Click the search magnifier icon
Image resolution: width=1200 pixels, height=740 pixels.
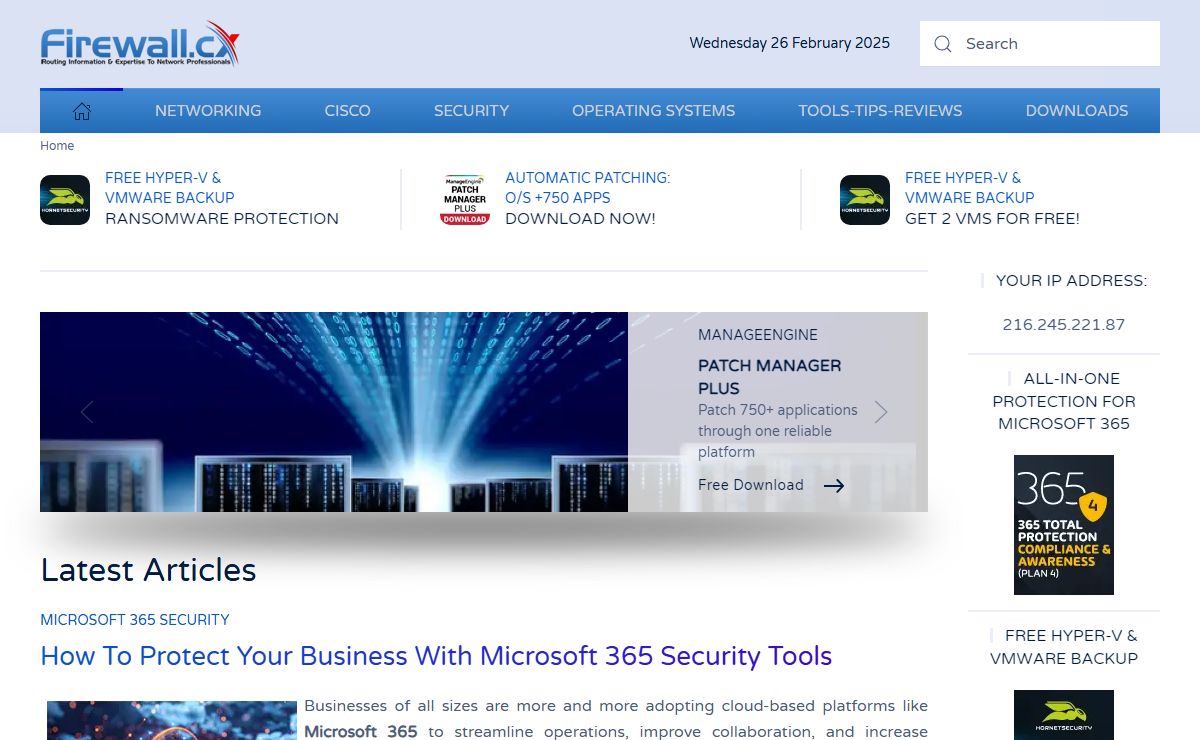[x=942, y=44]
